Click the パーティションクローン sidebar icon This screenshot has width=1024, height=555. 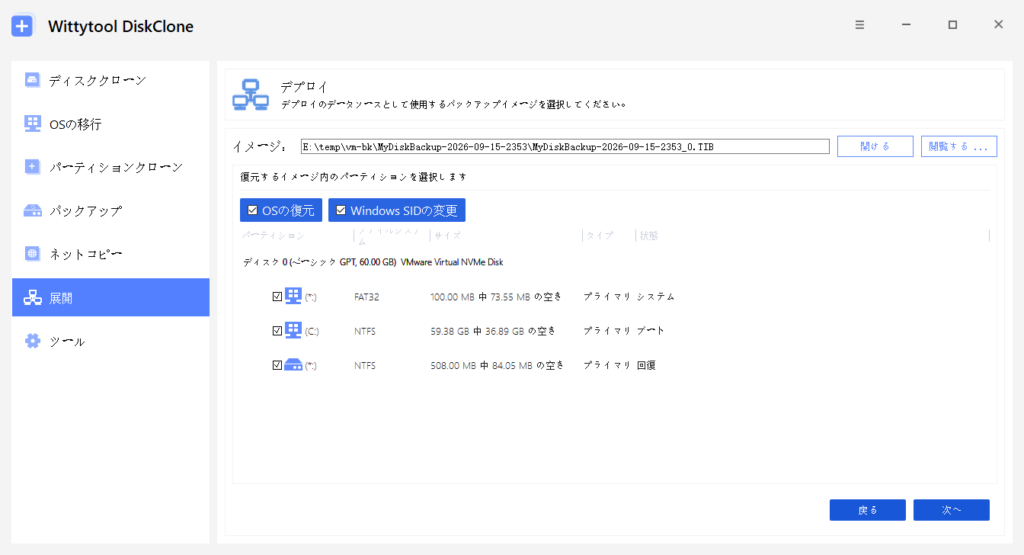pyautogui.click(x=32, y=167)
